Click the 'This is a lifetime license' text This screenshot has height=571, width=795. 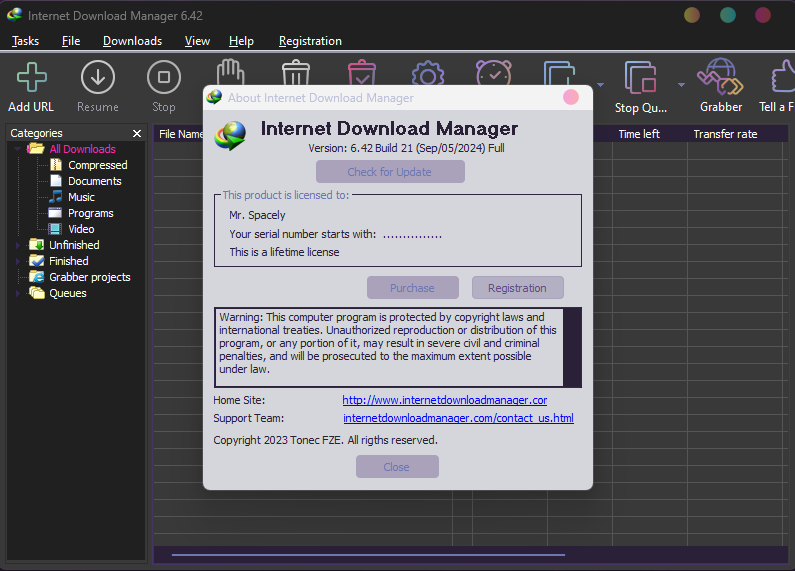(x=284, y=252)
